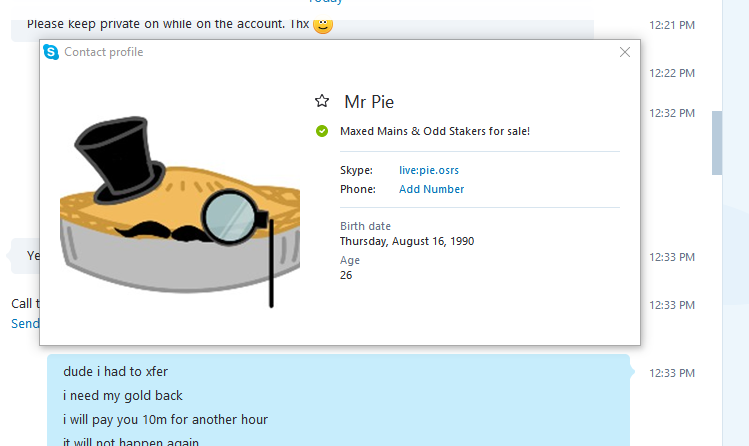Click the mood text 'Maxed Mains & Odd Stakers for sale!'
749x446 pixels.
pyautogui.click(x=435, y=131)
